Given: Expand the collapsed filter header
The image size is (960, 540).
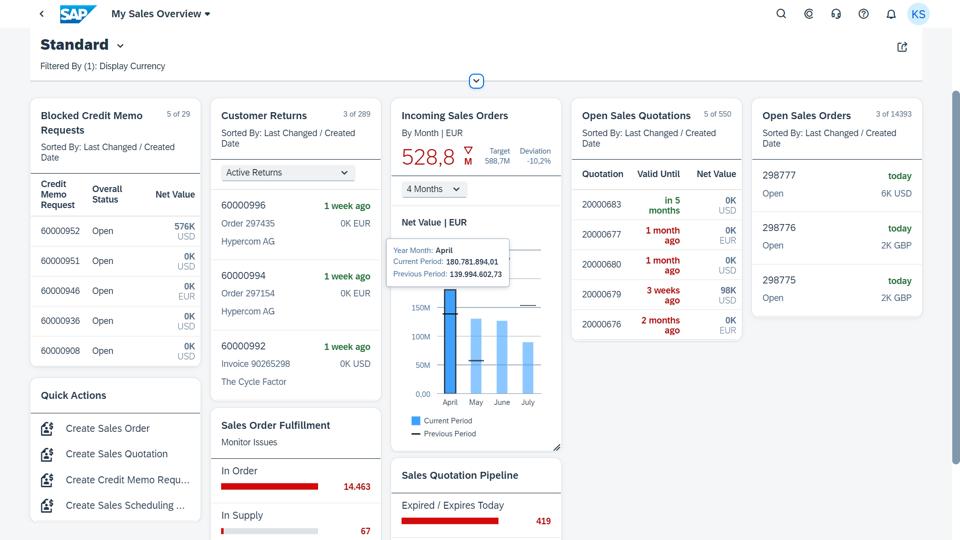Looking at the screenshot, I should coord(476,81).
